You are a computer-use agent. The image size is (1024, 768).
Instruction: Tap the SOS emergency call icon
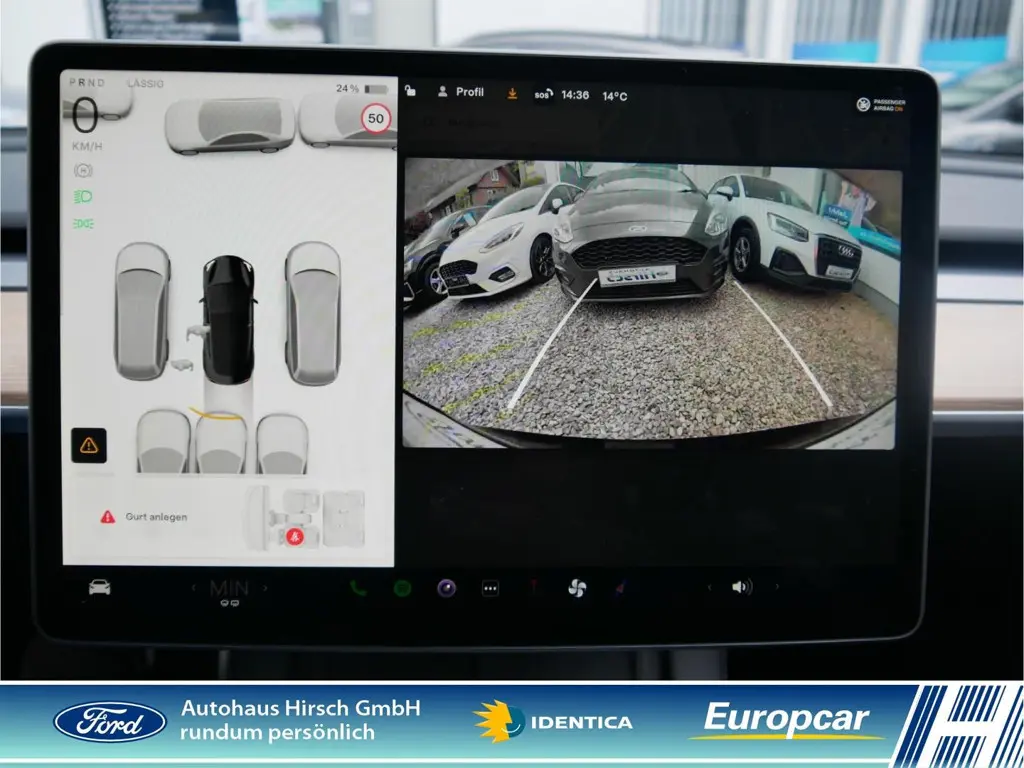pos(543,95)
